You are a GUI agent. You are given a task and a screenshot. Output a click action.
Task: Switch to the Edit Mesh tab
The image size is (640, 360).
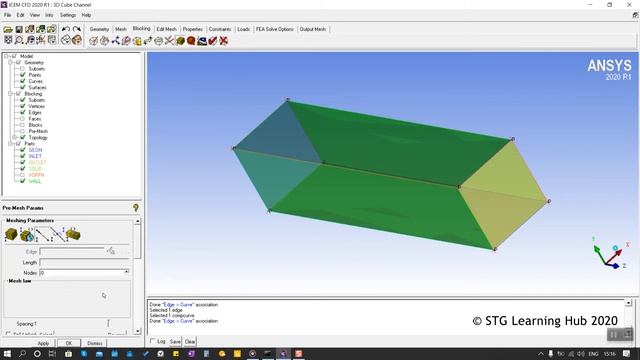pyautogui.click(x=167, y=29)
